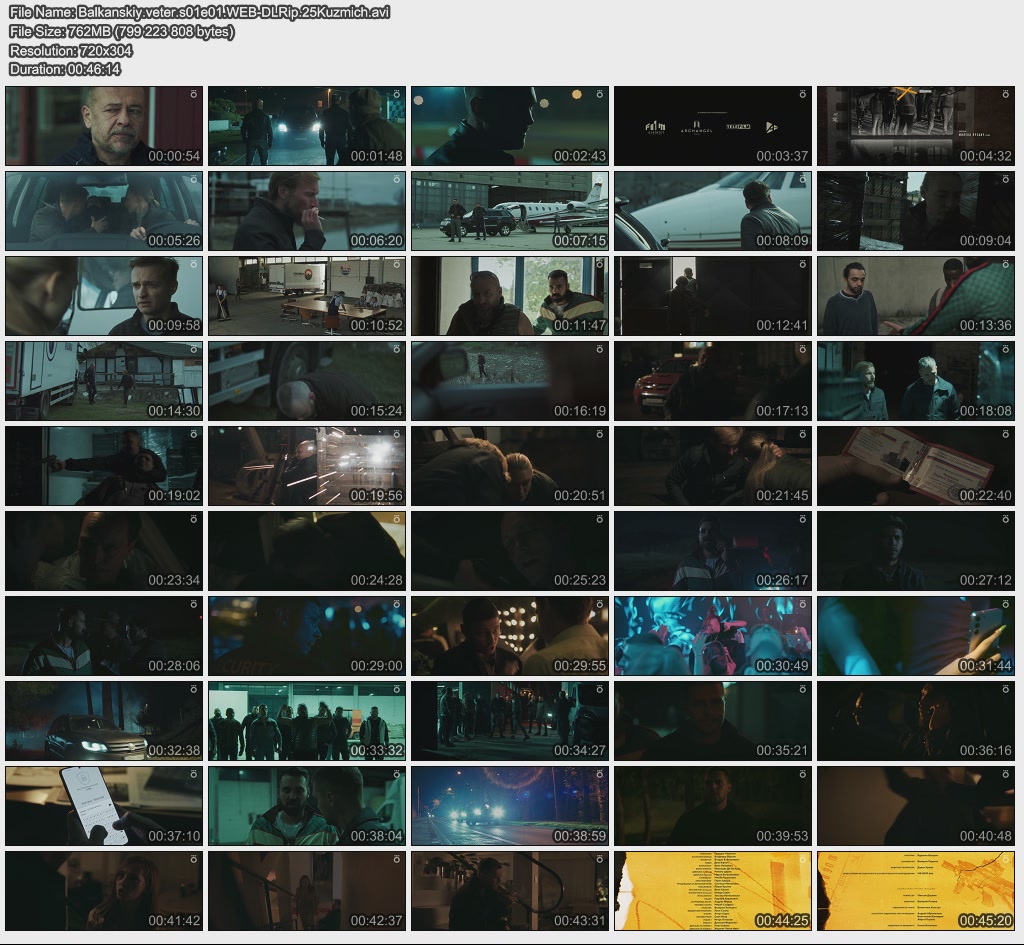Image resolution: width=1024 pixels, height=945 pixels.
Task: Select the dark doorway frame at 00:12:41
Action: click(713, 296)
